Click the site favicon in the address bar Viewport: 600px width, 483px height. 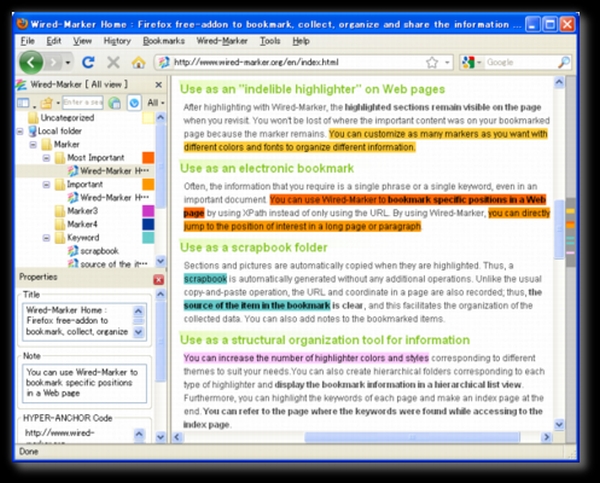(x=164, y=62)
